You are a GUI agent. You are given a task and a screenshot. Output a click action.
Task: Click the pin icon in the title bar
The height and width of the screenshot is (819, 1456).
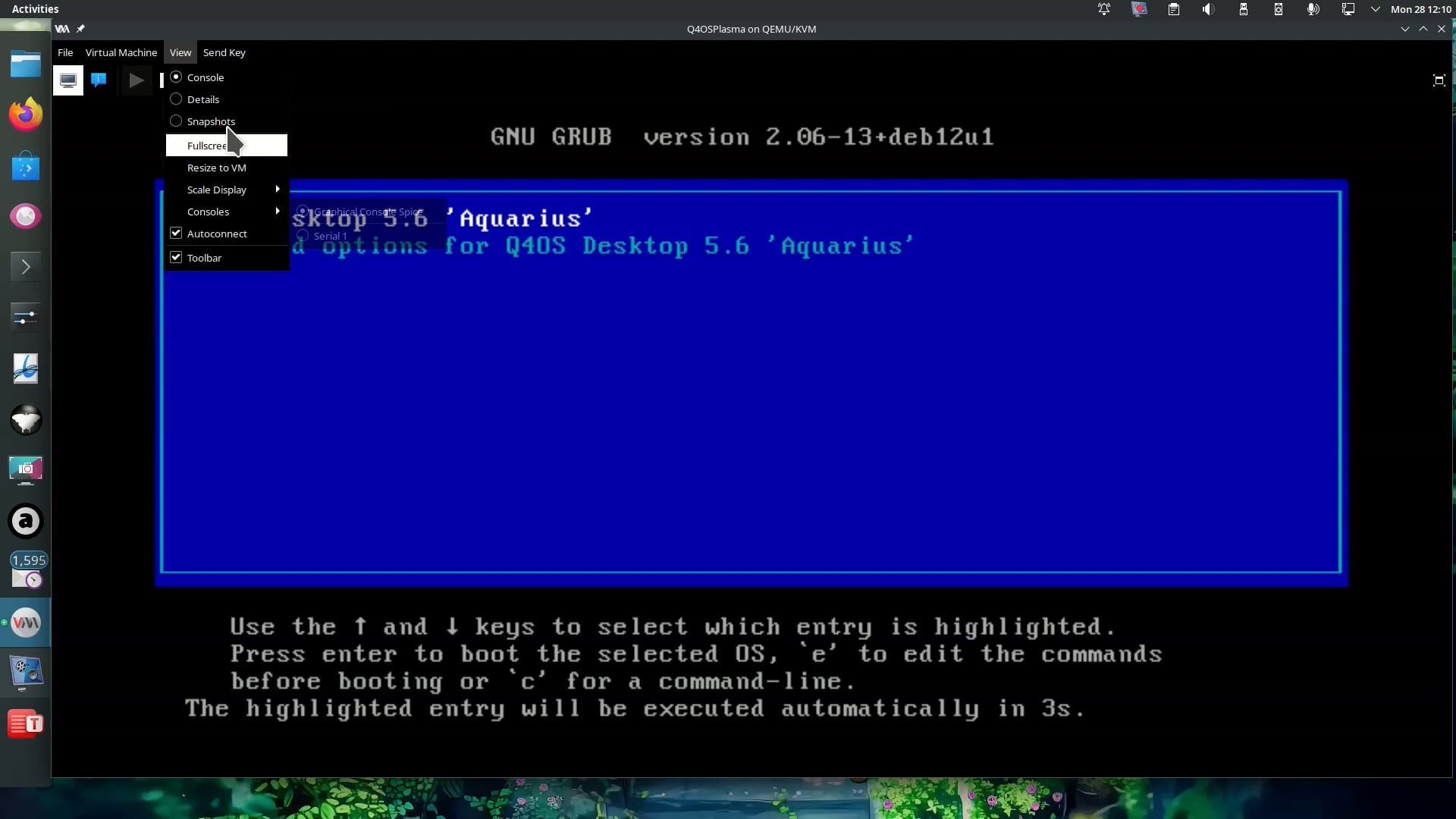80,29
